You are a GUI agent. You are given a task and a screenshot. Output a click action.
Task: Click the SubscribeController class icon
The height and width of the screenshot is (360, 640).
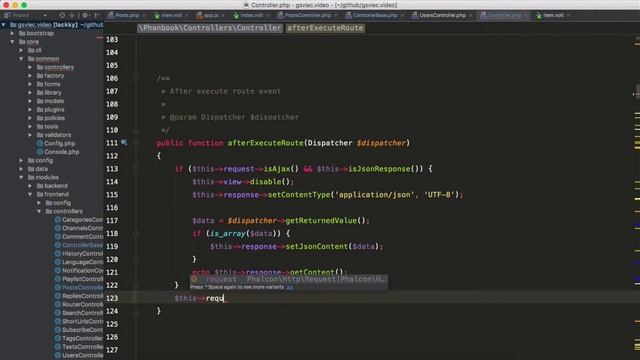pos(58,330)
